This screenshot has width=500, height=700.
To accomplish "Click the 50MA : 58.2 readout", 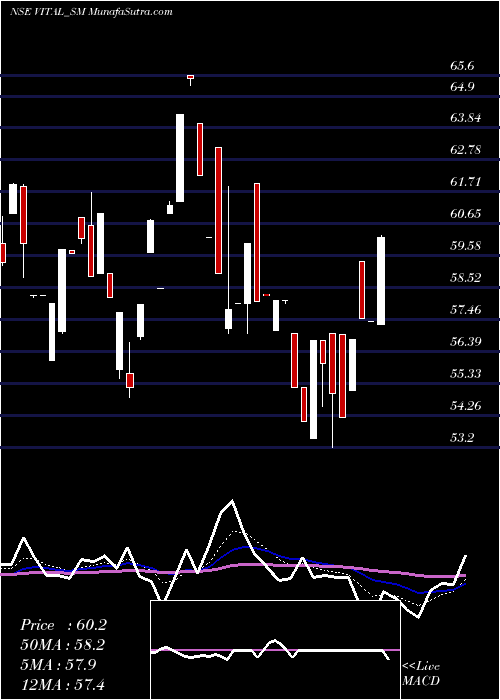I will [63, 645].
